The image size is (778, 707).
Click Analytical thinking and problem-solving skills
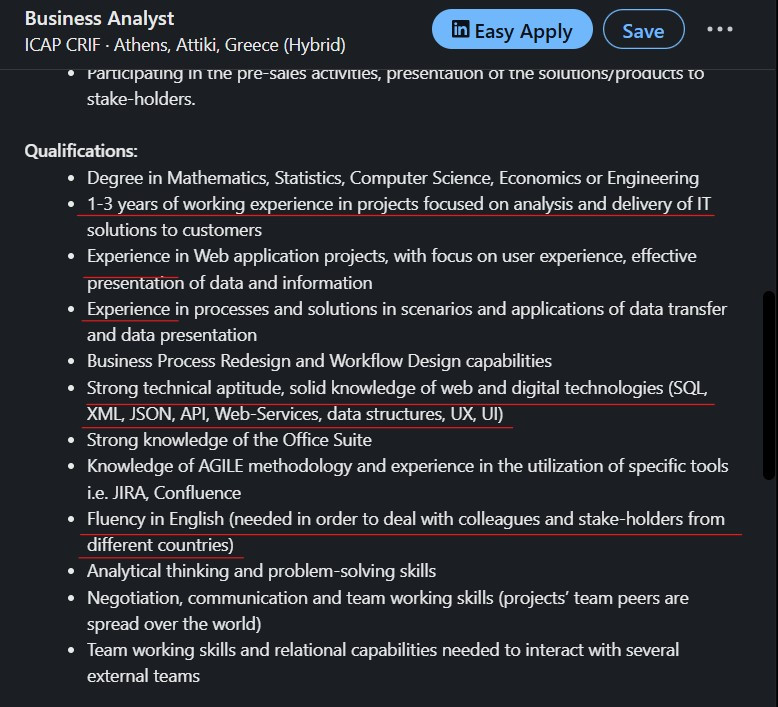[x=261, y=571]
